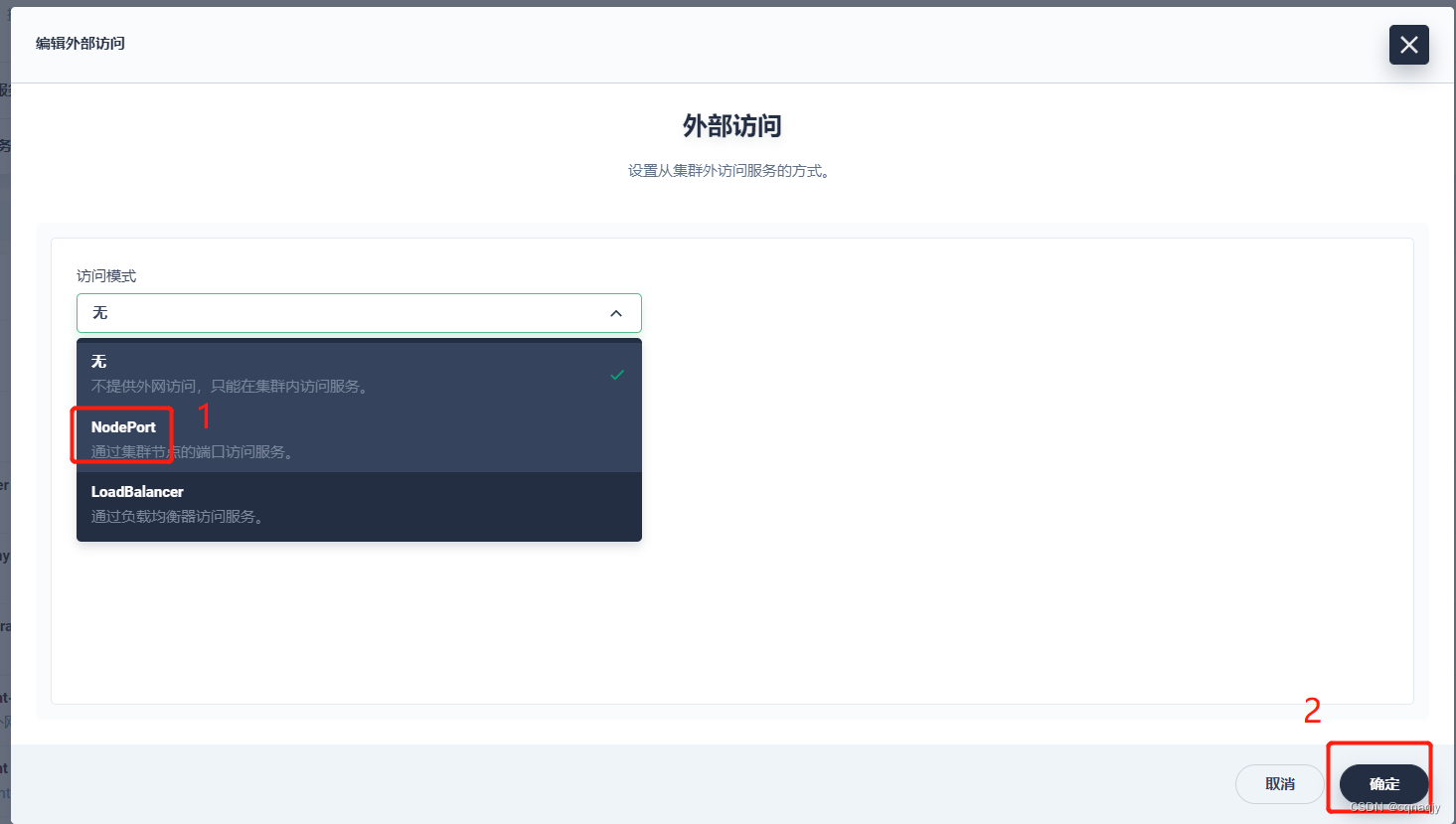Select the 无 access mode option
The height and width of the screenshot is (824, 1456).
pos(359,374)
